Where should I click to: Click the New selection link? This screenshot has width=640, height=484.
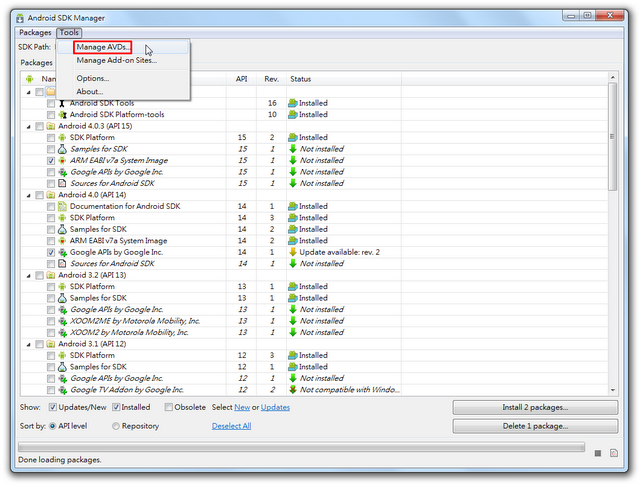(242, 407)
